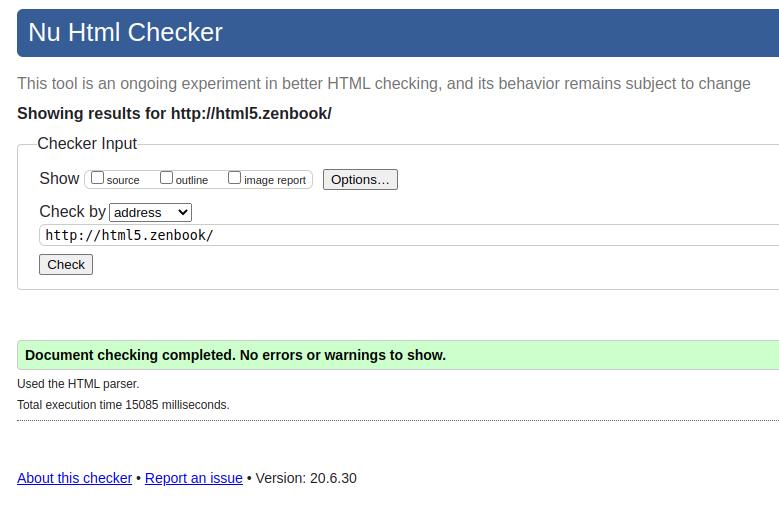Click the Version 20.6.30 text

coord(306,478)
